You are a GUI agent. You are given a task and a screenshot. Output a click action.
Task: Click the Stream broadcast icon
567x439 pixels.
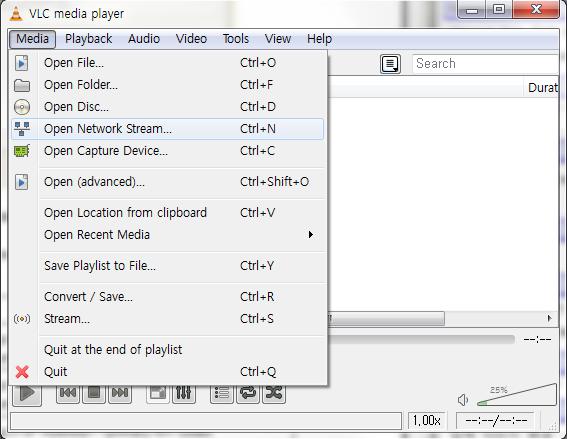click(x=22, y=319)
